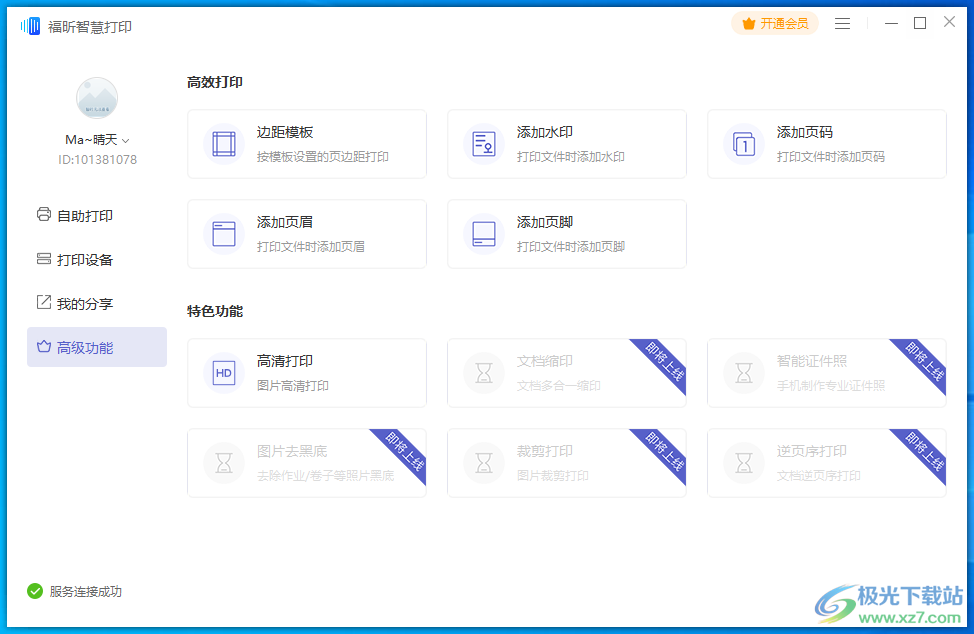Click the 即将上线 ribbon on 逆页序打印
Viewport: 974px width, 634px height.
pyautogui.click(x=924, y=451)
